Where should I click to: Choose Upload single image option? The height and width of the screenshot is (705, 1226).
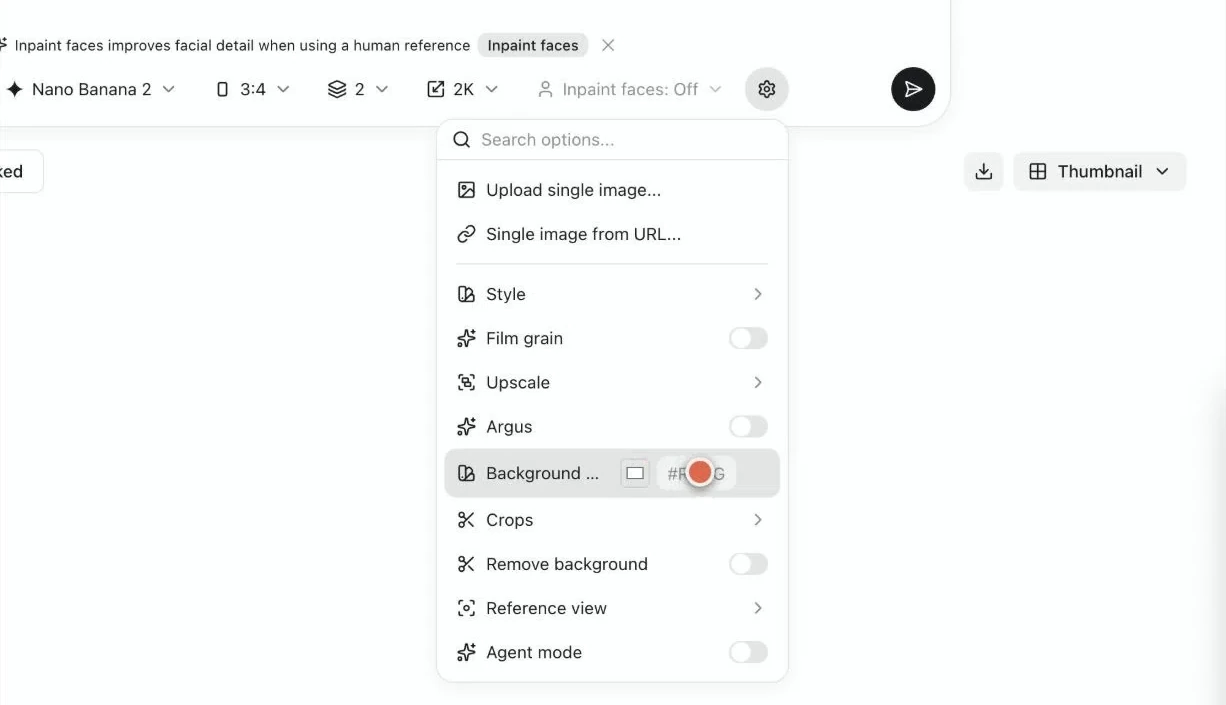point(612,190)
